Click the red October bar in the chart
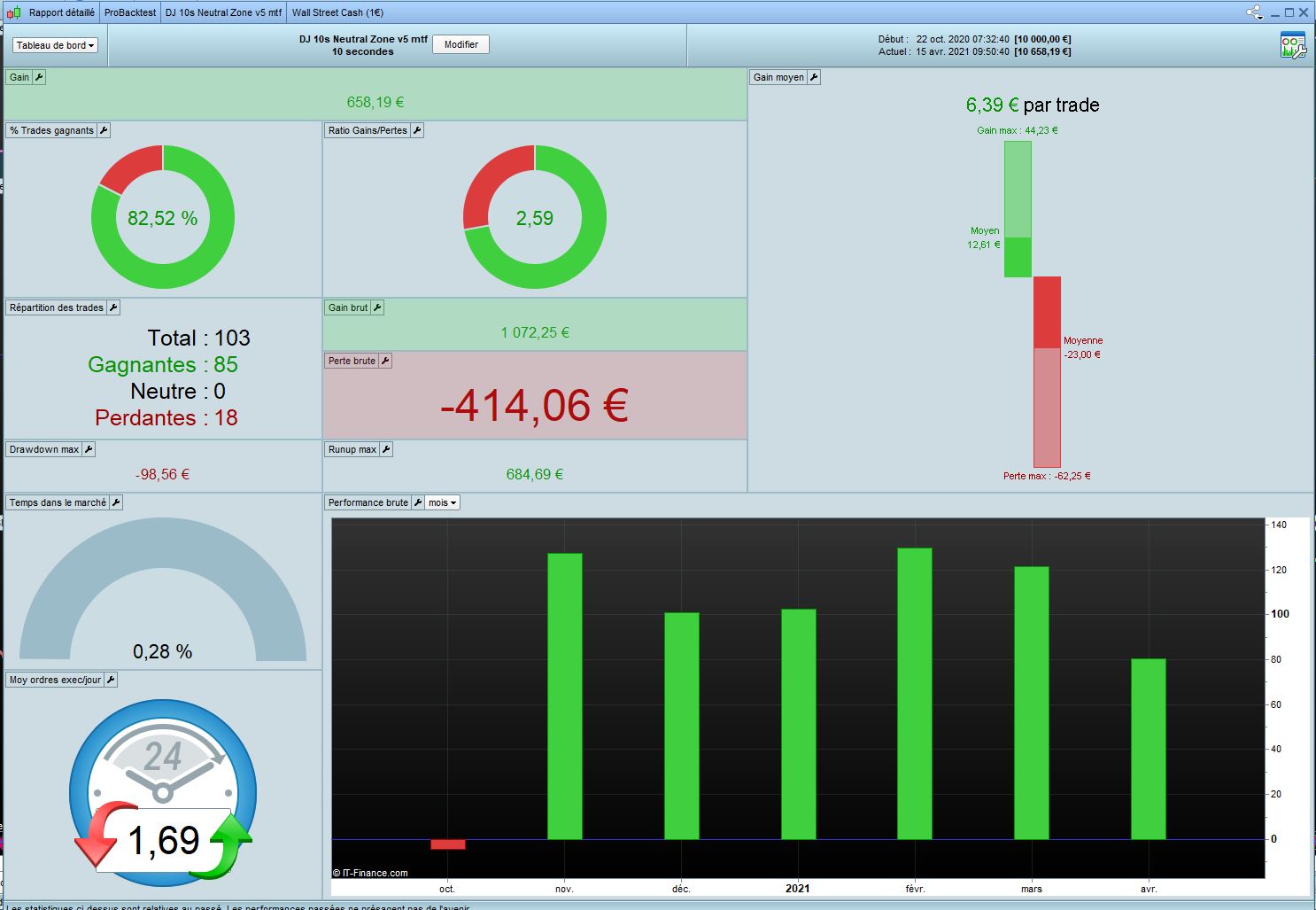 point(448,844)
